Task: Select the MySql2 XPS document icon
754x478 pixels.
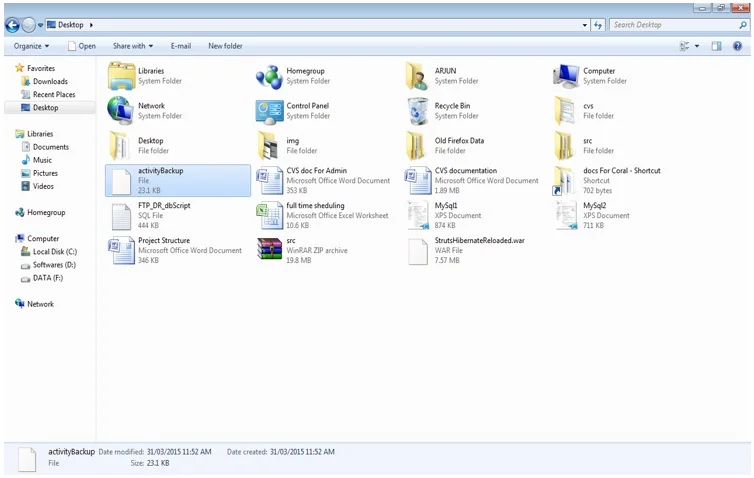Action: click(566, 215)
